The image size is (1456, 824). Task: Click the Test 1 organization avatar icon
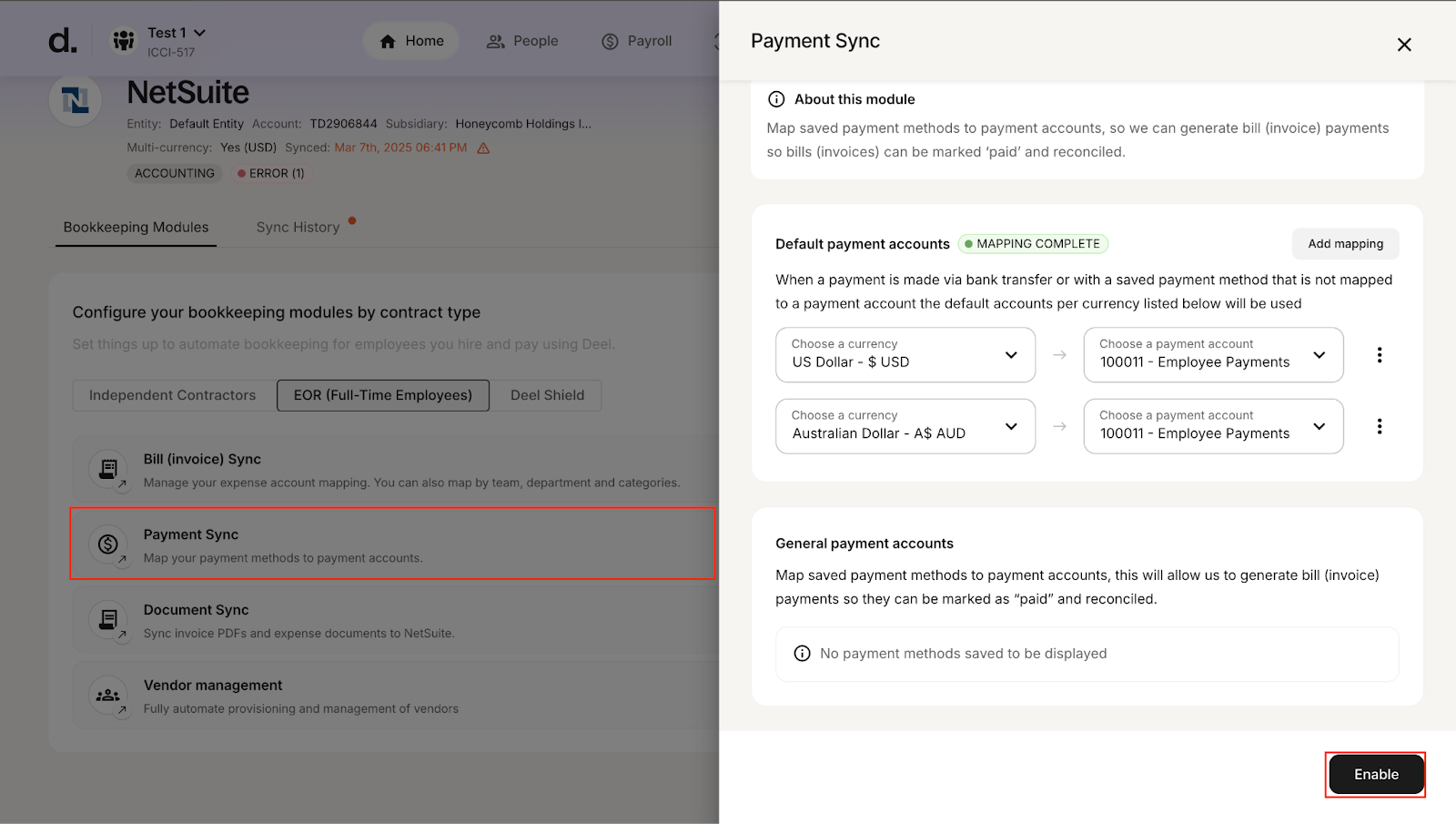124,40
